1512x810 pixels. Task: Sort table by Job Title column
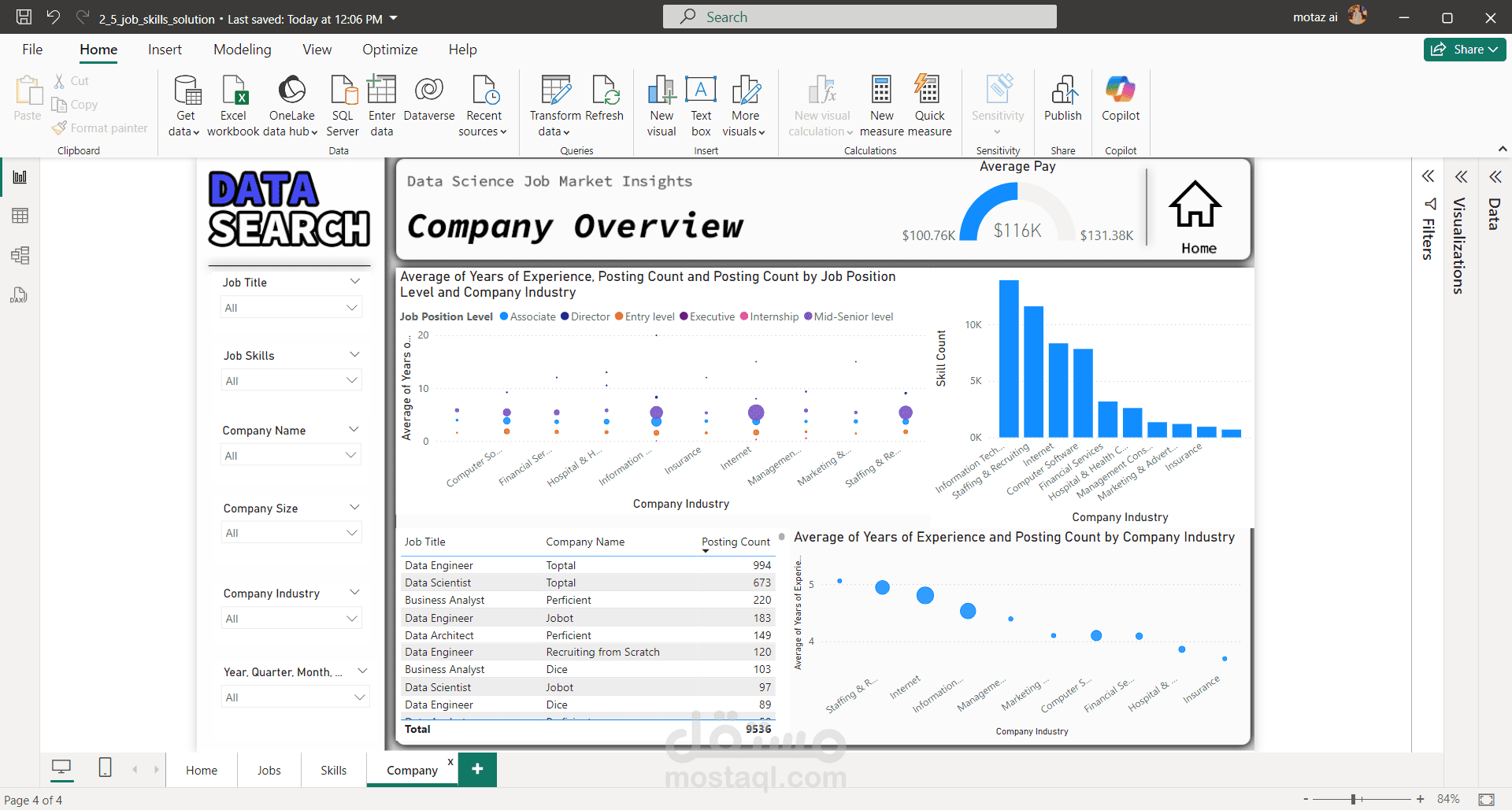click(425, 542)
